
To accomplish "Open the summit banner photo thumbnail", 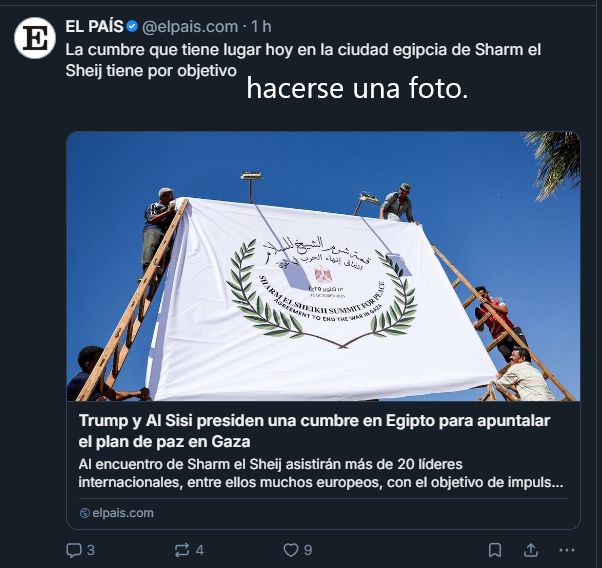I will point(323,267).
